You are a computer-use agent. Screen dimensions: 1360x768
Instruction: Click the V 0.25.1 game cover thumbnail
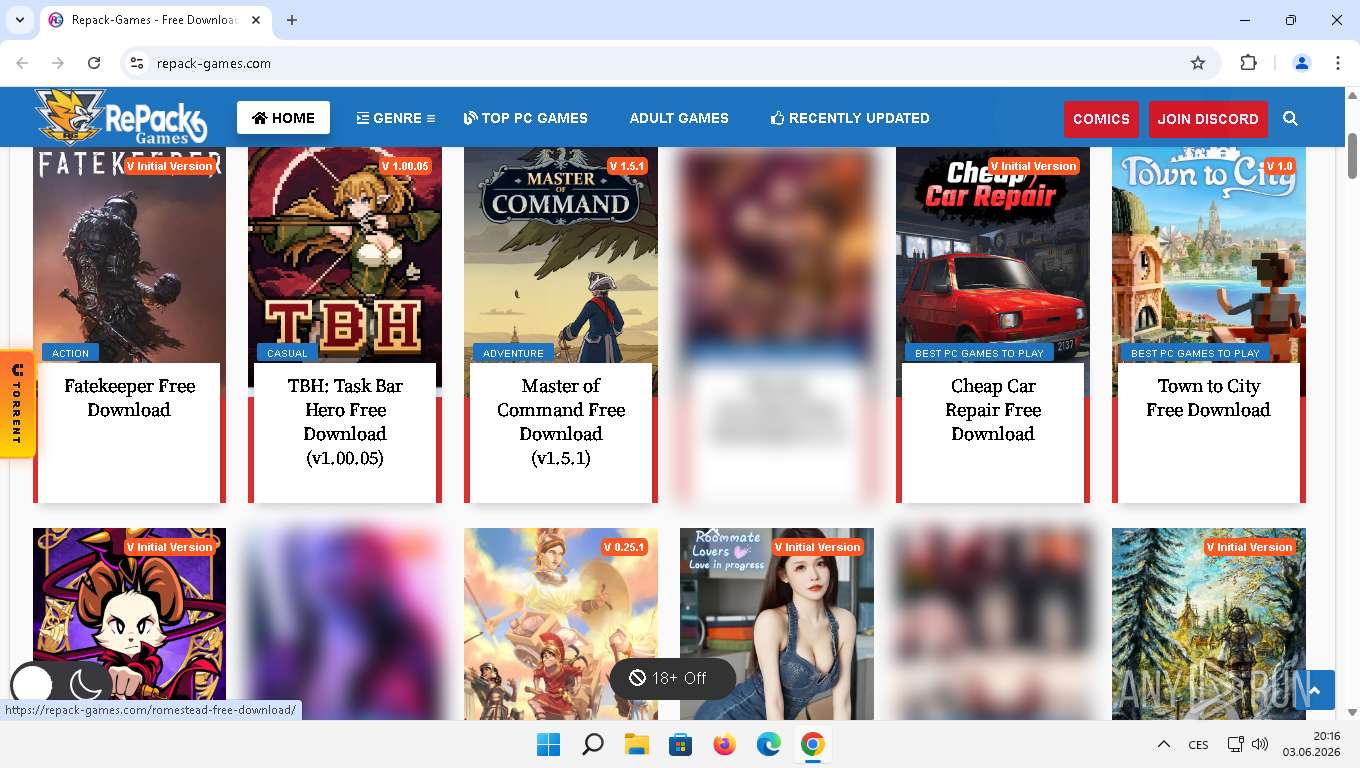pyautogui.click(x=561, y=624)
